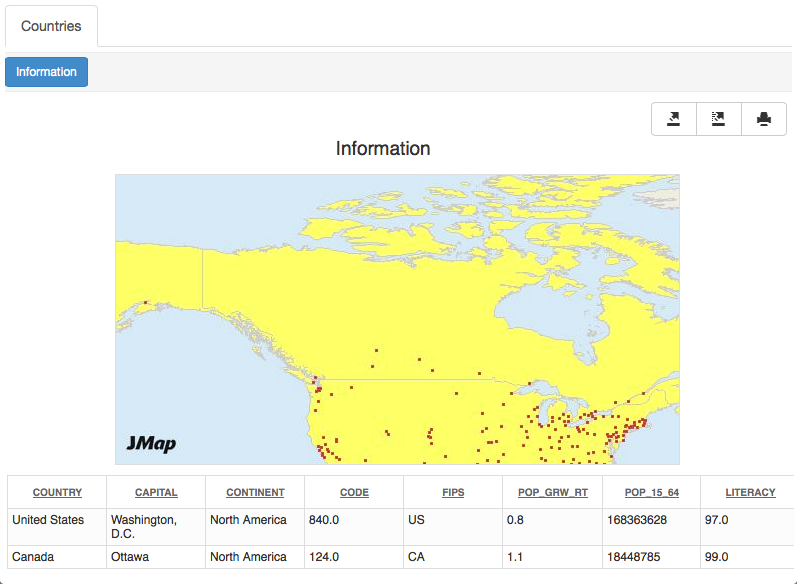Screen dimensions: 797x584
Task: Click the export icon button
Action: point(674,119)
